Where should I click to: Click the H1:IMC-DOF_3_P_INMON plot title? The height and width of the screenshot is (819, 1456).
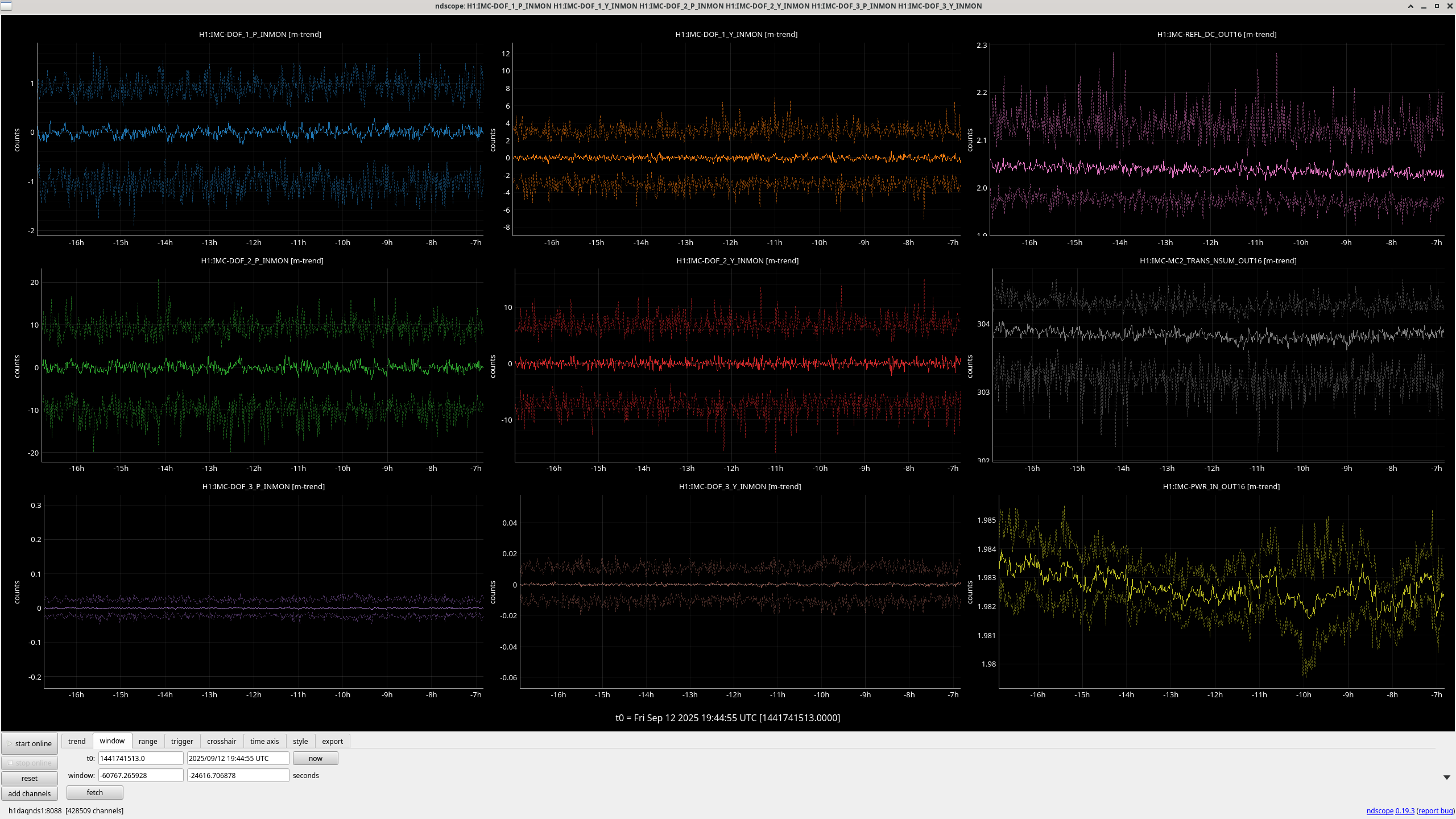tap(263, 487)
